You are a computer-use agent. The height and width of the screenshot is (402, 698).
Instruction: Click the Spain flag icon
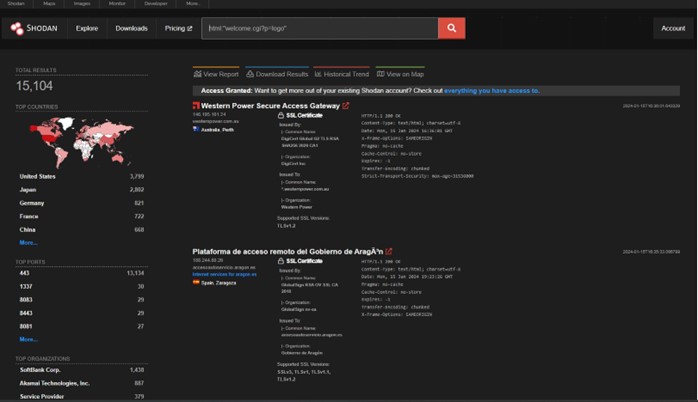[196, 282]
